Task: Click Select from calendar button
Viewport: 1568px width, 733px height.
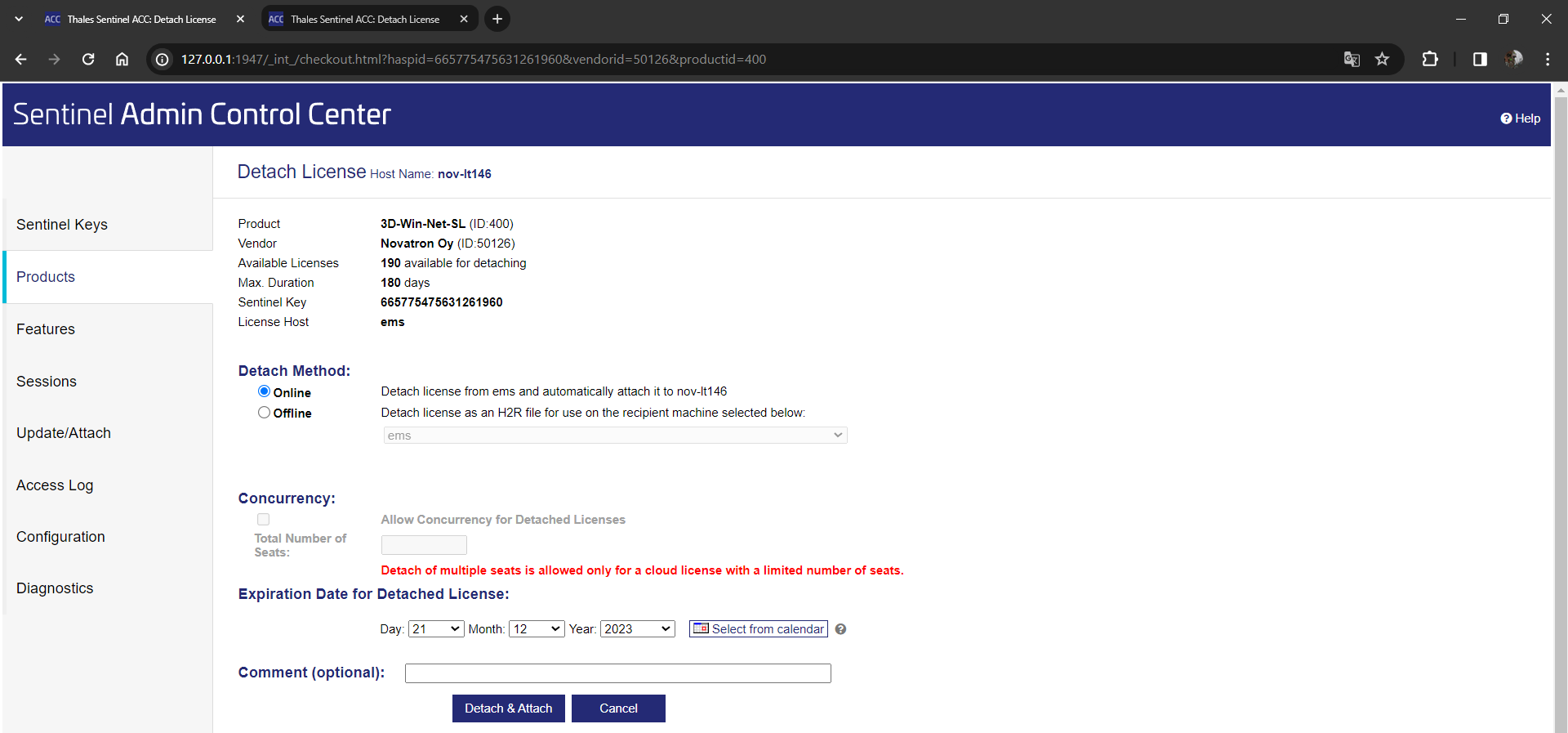Action: coord(759,628)
